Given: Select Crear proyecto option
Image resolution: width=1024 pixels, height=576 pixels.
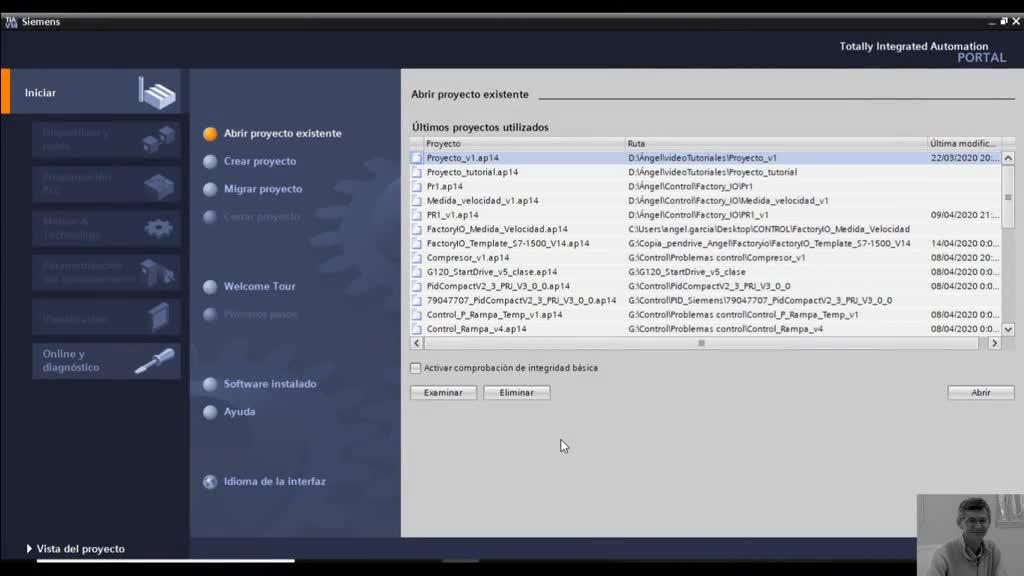Looking at the screenshot, I should tap(260, 161).
